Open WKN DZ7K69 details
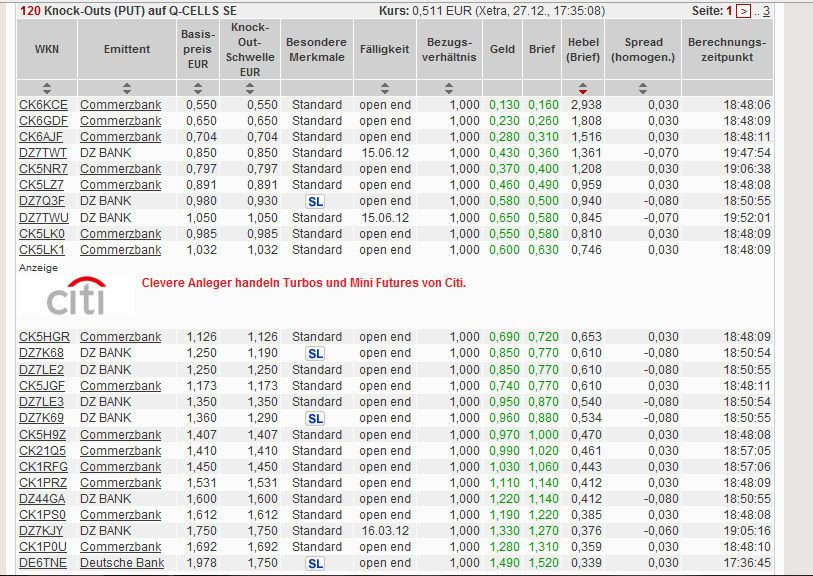This screenshot has height=576, width=813. 41,418
